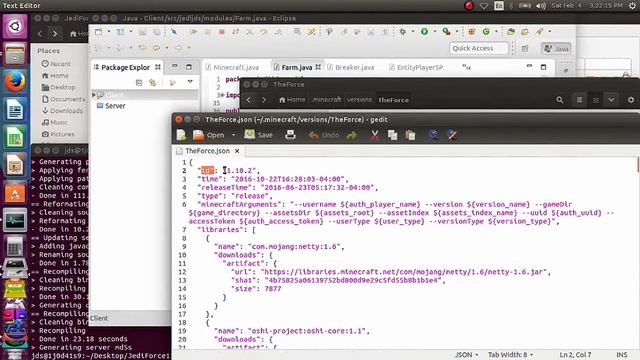
Task: Click the TheForce breadcrumb in path bar
Action: (x=393, y=100)
